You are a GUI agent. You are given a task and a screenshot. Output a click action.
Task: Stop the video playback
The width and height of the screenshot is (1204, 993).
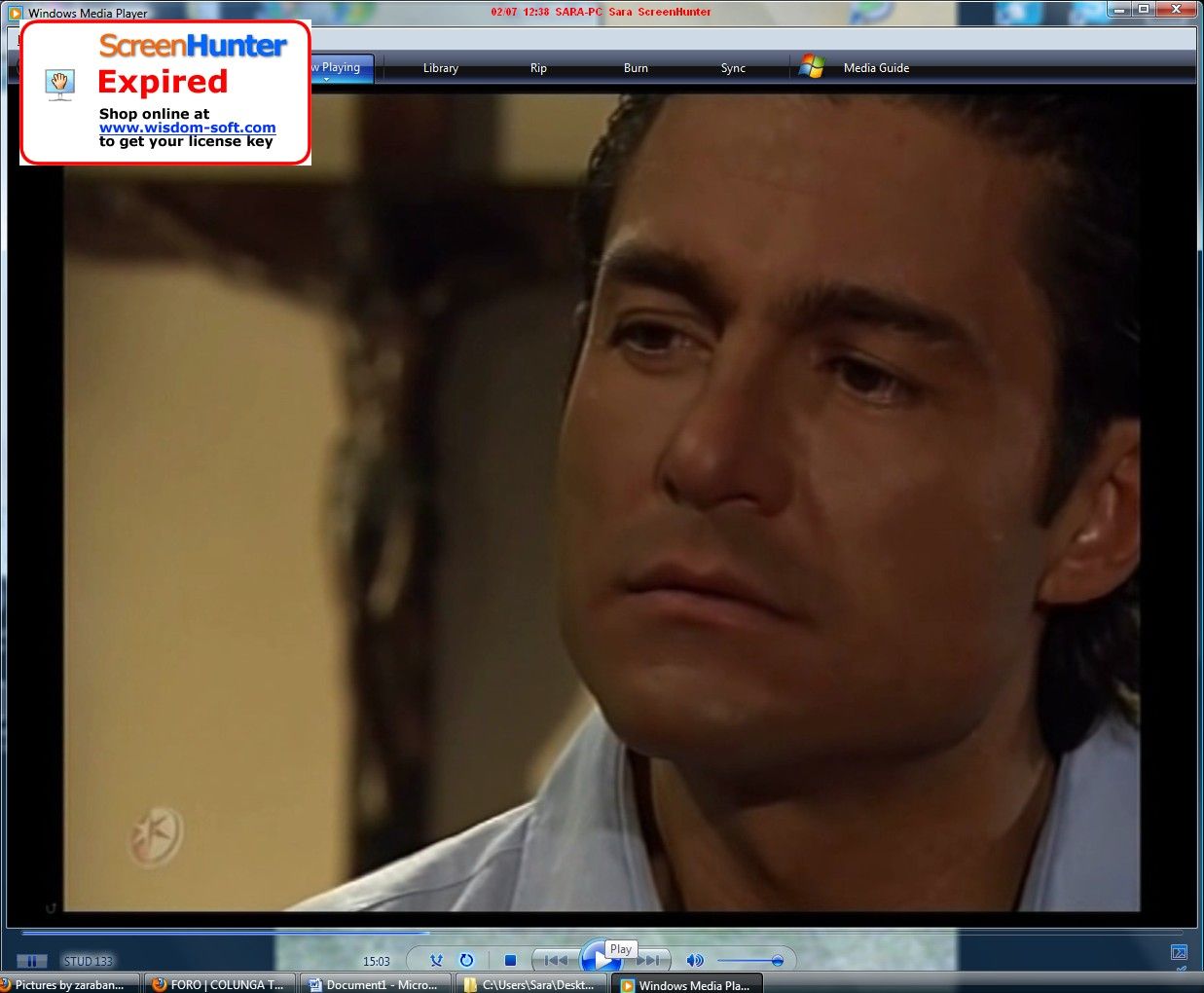(x=510, y=961)
